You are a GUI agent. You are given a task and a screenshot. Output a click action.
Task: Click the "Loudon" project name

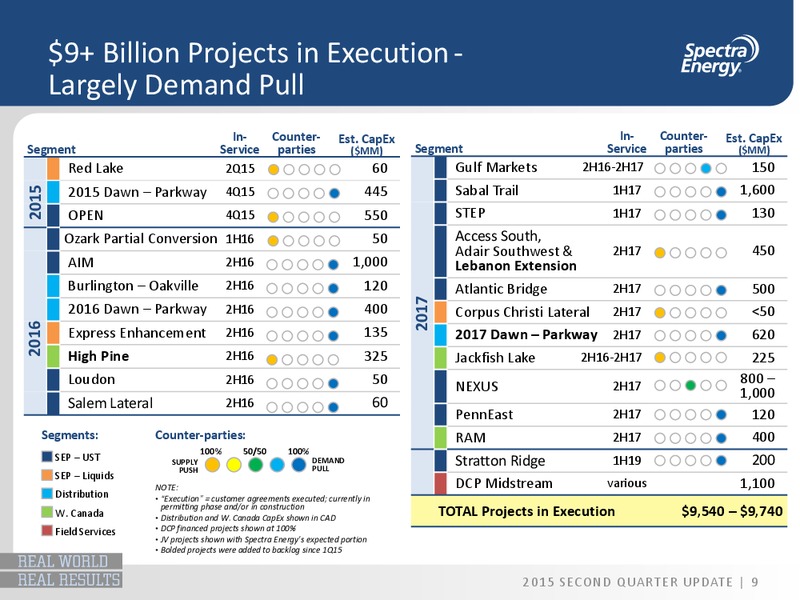click(x=91, y=380)
